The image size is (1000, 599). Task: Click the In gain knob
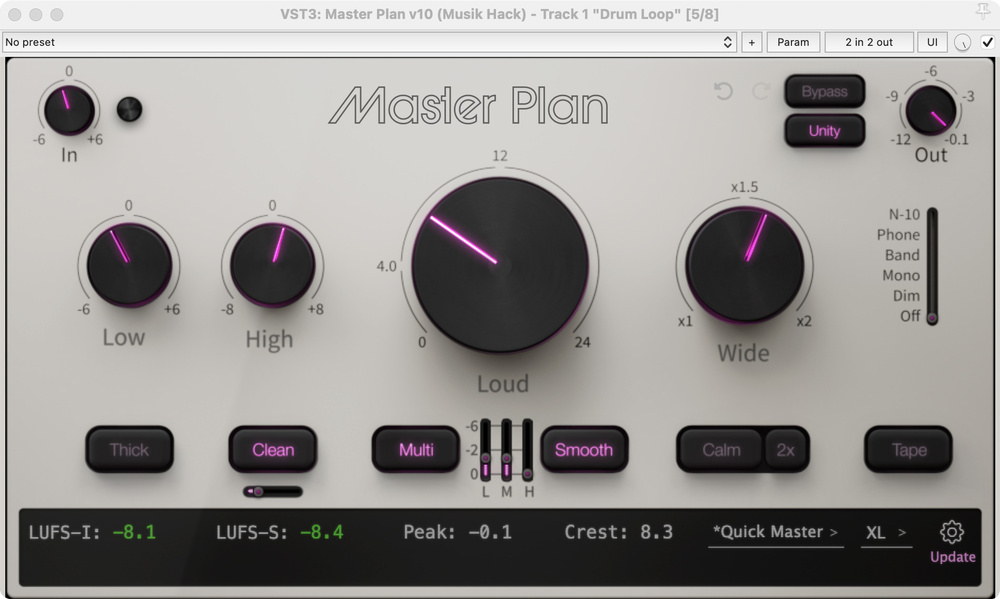click(x=69, y=110)
